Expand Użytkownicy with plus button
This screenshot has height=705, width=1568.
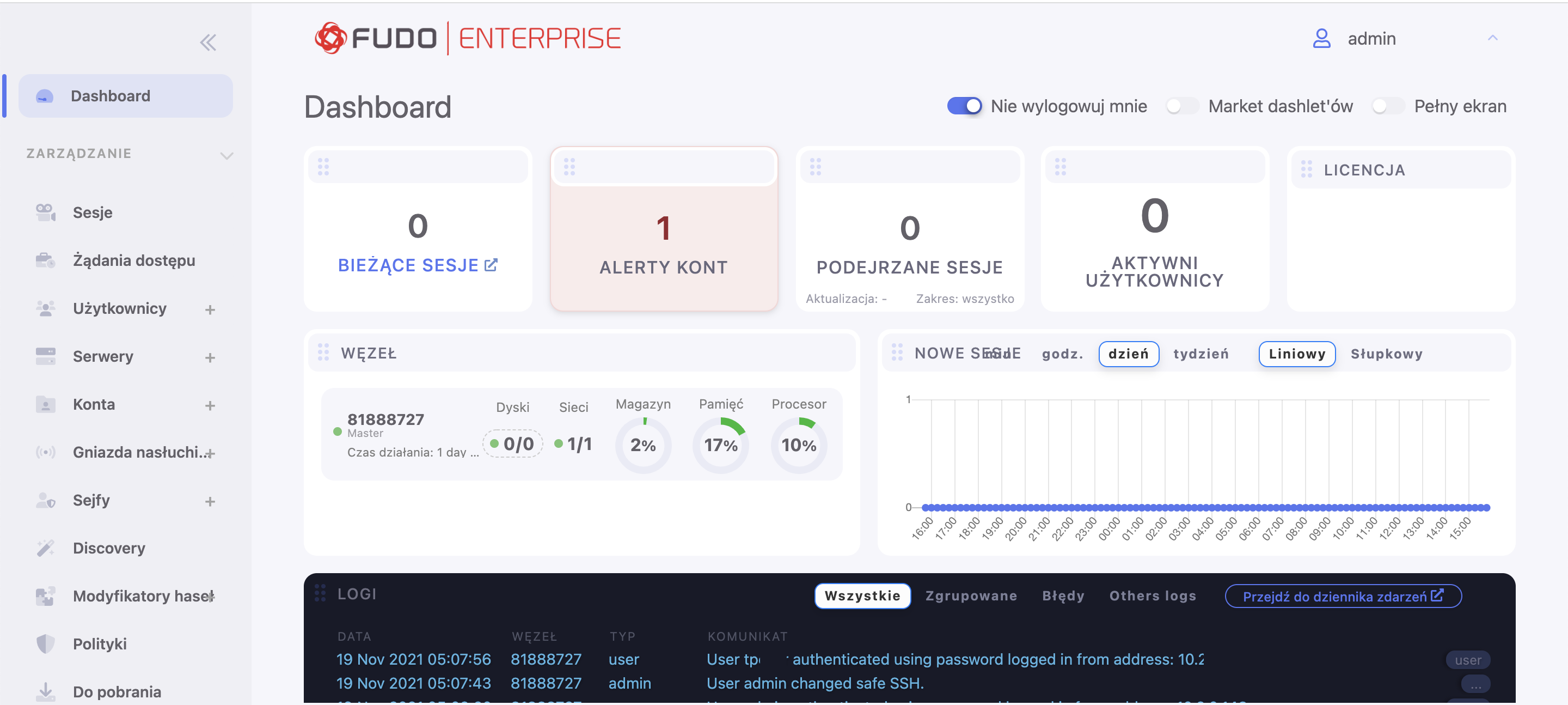click(x=210, y=309)
